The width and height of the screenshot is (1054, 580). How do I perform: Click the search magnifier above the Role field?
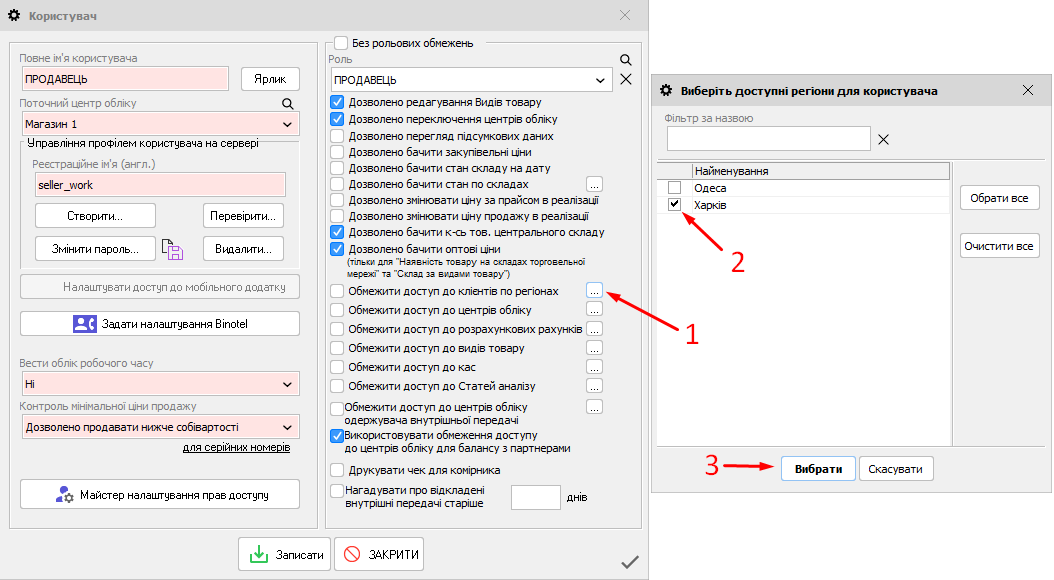click(626, 60)
